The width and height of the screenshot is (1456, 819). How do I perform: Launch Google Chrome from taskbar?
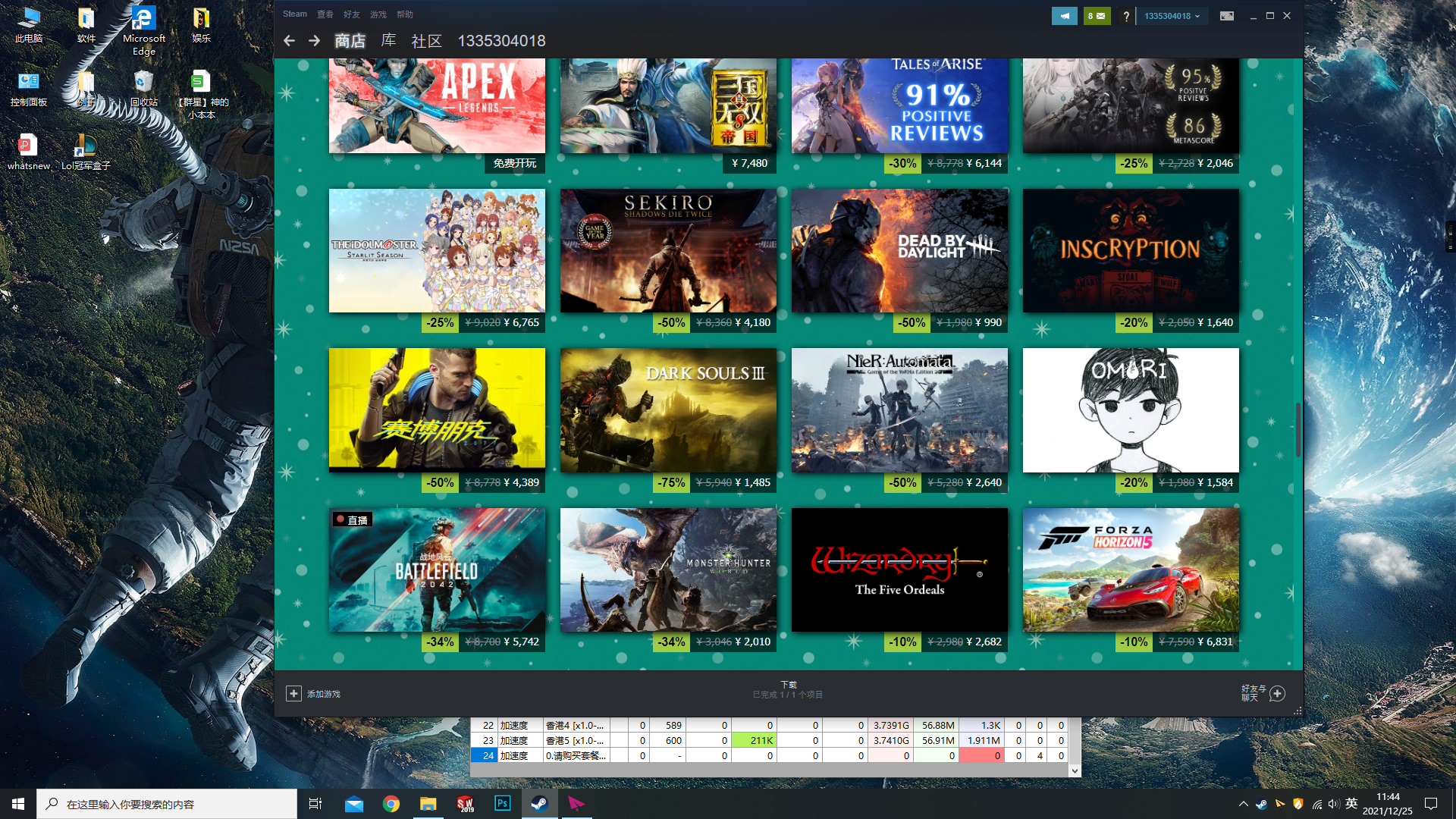pyautogui.click(x=391, y=804)
